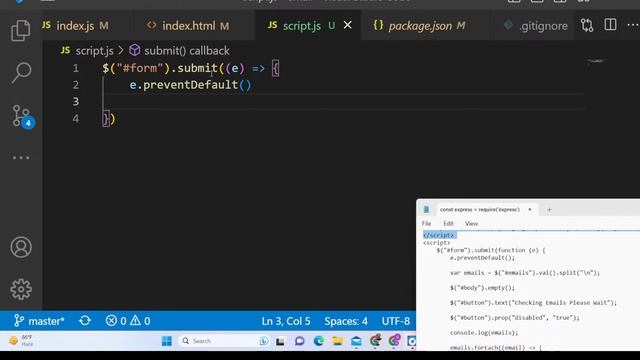Click the Bing icon in the search box
640x360 pixels.
click(264, 341)
